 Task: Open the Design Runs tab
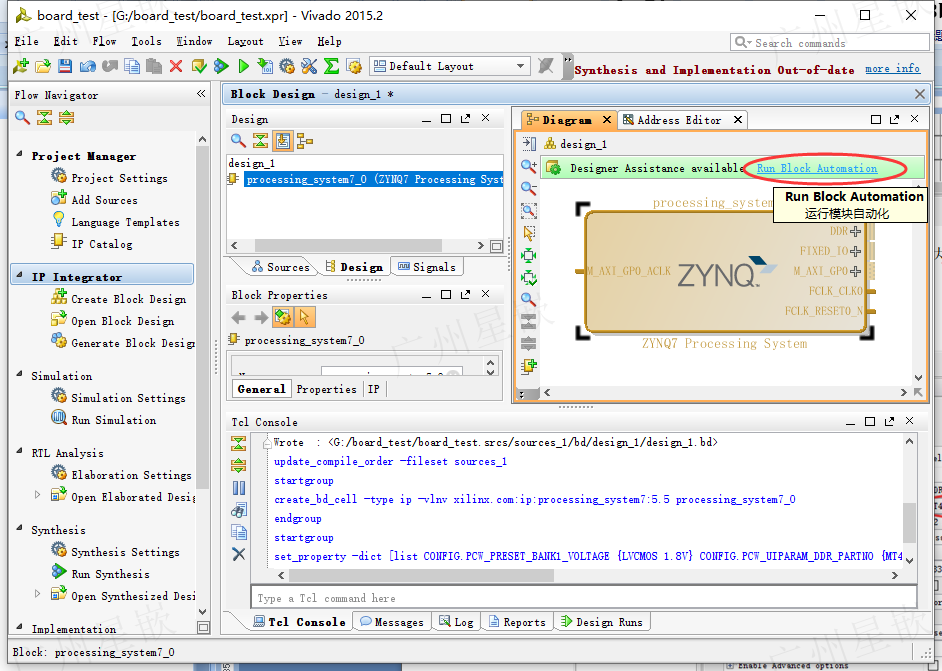click(x=602, y=622)
